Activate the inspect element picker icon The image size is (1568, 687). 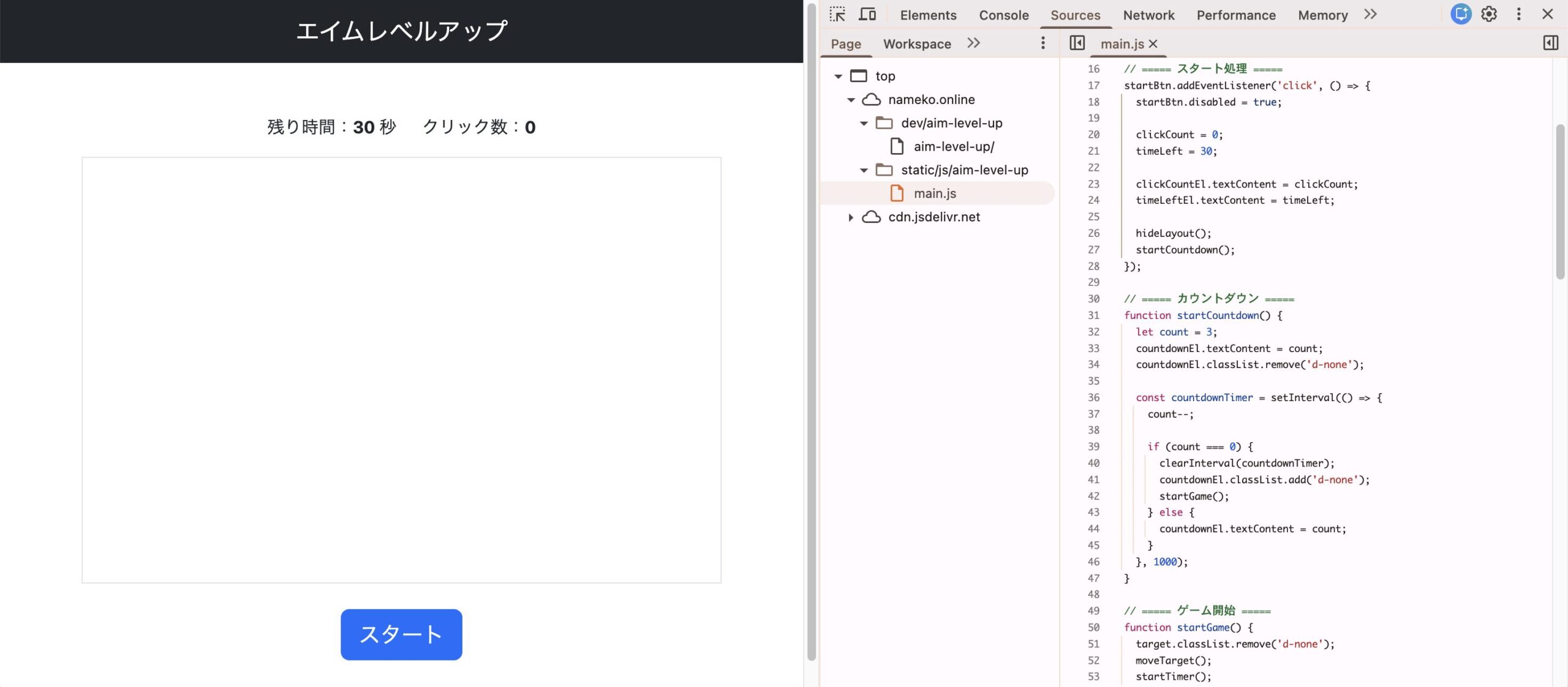click(x=837, y=14)
